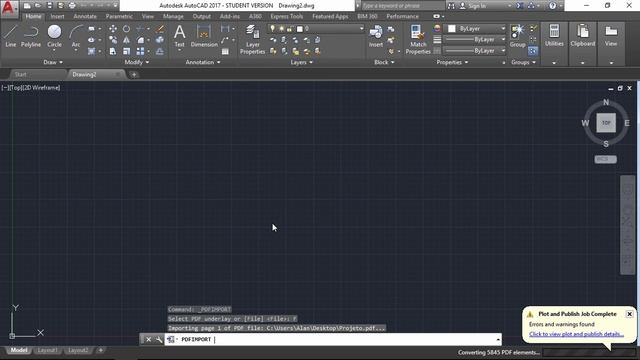Image resolution: width=640 pixels, height=360 pixels.
Task: Click the Help question mark icon
Action: (552, 6)
